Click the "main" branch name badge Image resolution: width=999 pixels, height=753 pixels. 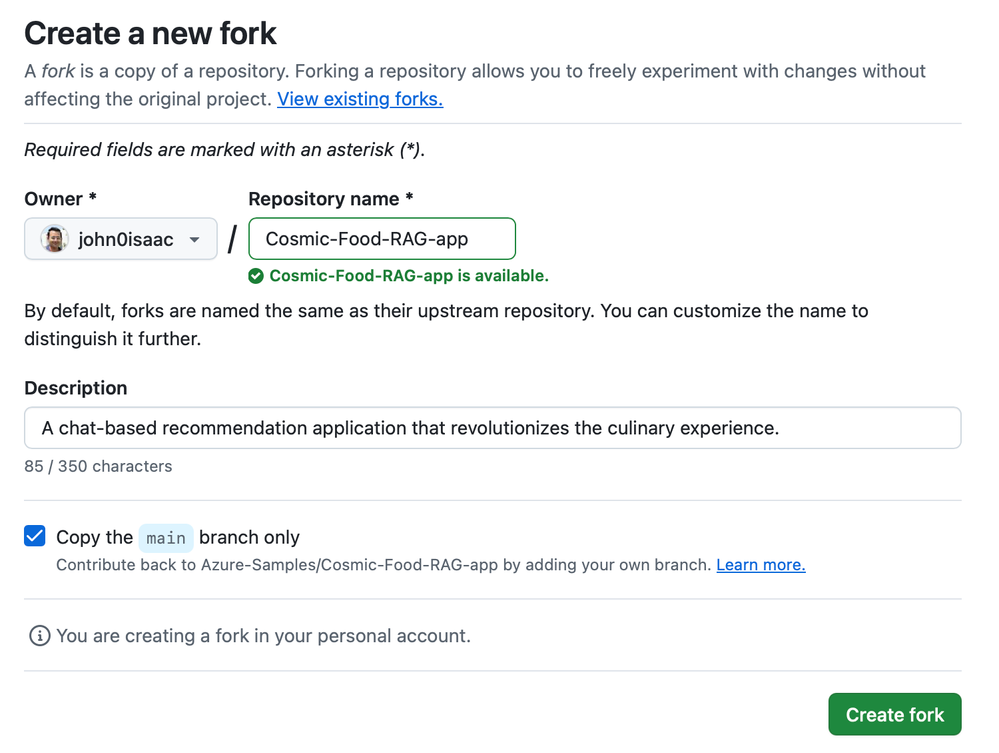pos(166,537)
